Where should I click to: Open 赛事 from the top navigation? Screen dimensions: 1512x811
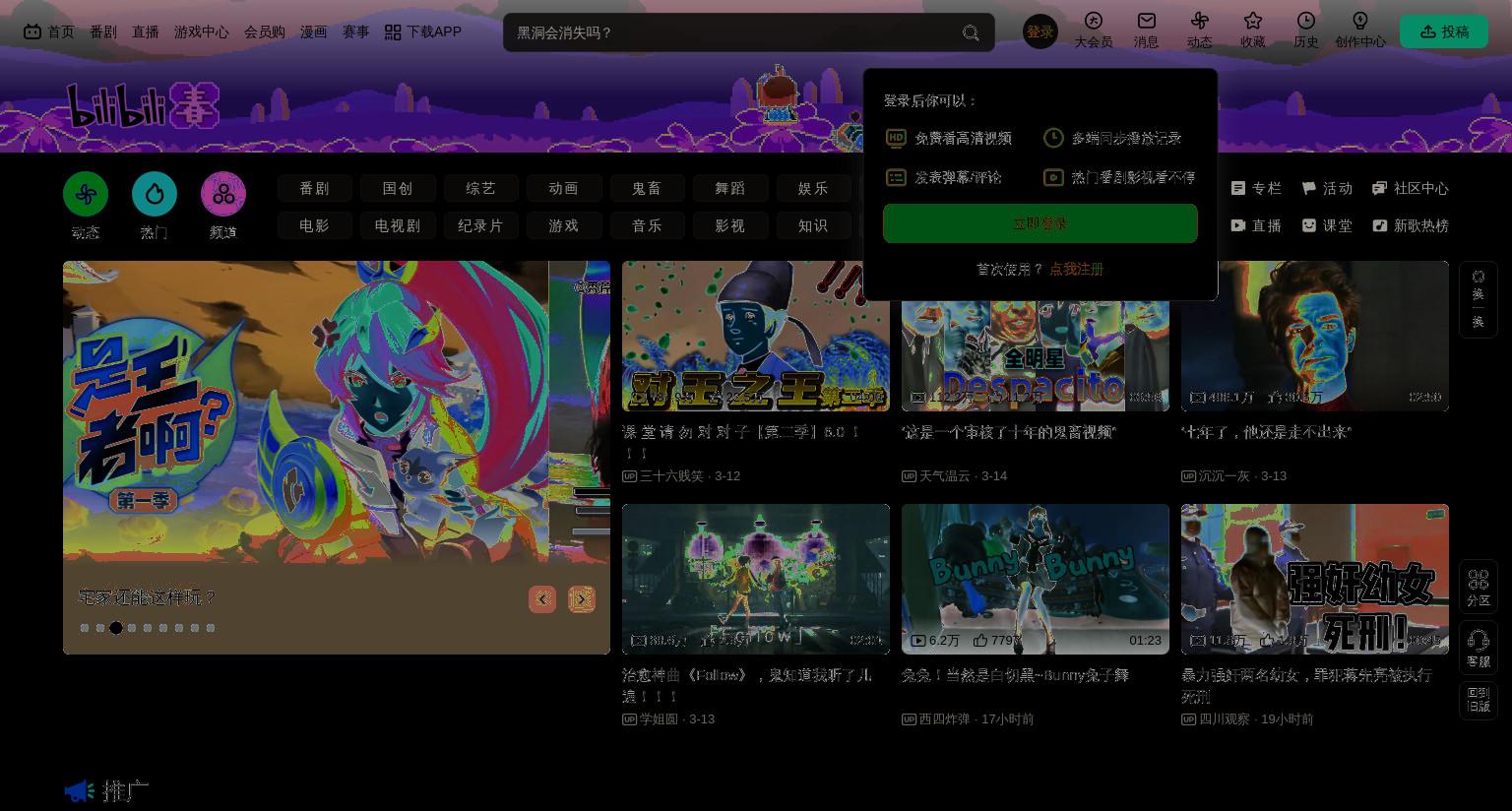[x=356, y=31]
